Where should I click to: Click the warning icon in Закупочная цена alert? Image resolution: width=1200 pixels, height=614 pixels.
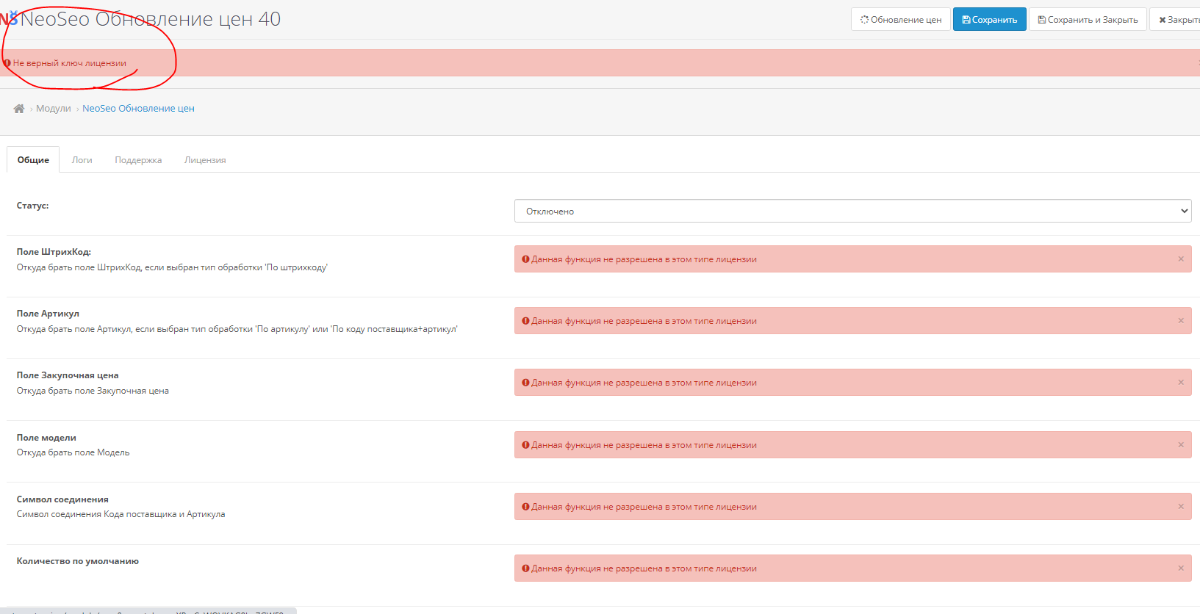[525, 383]
